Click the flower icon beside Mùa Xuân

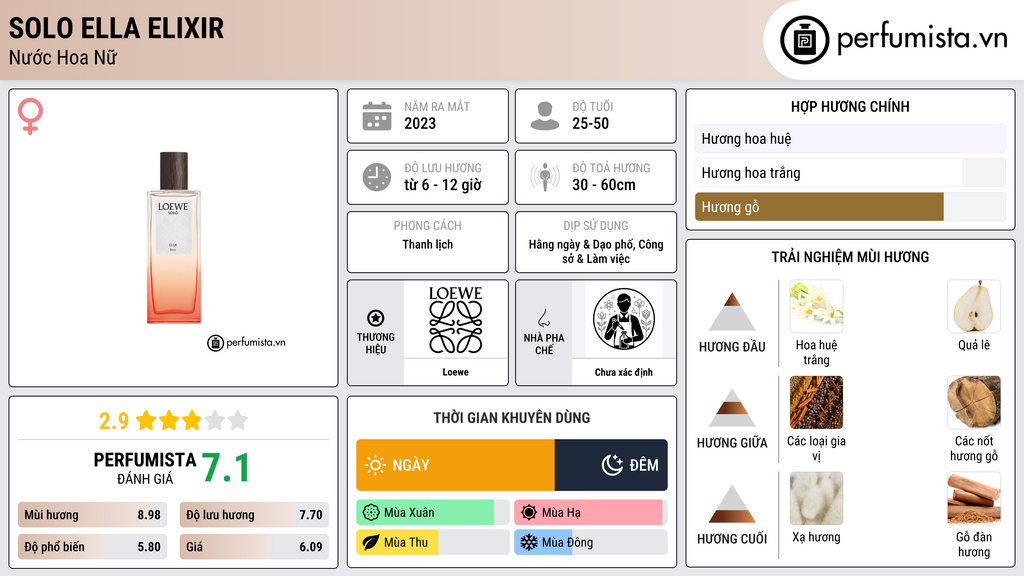(370, 513)
